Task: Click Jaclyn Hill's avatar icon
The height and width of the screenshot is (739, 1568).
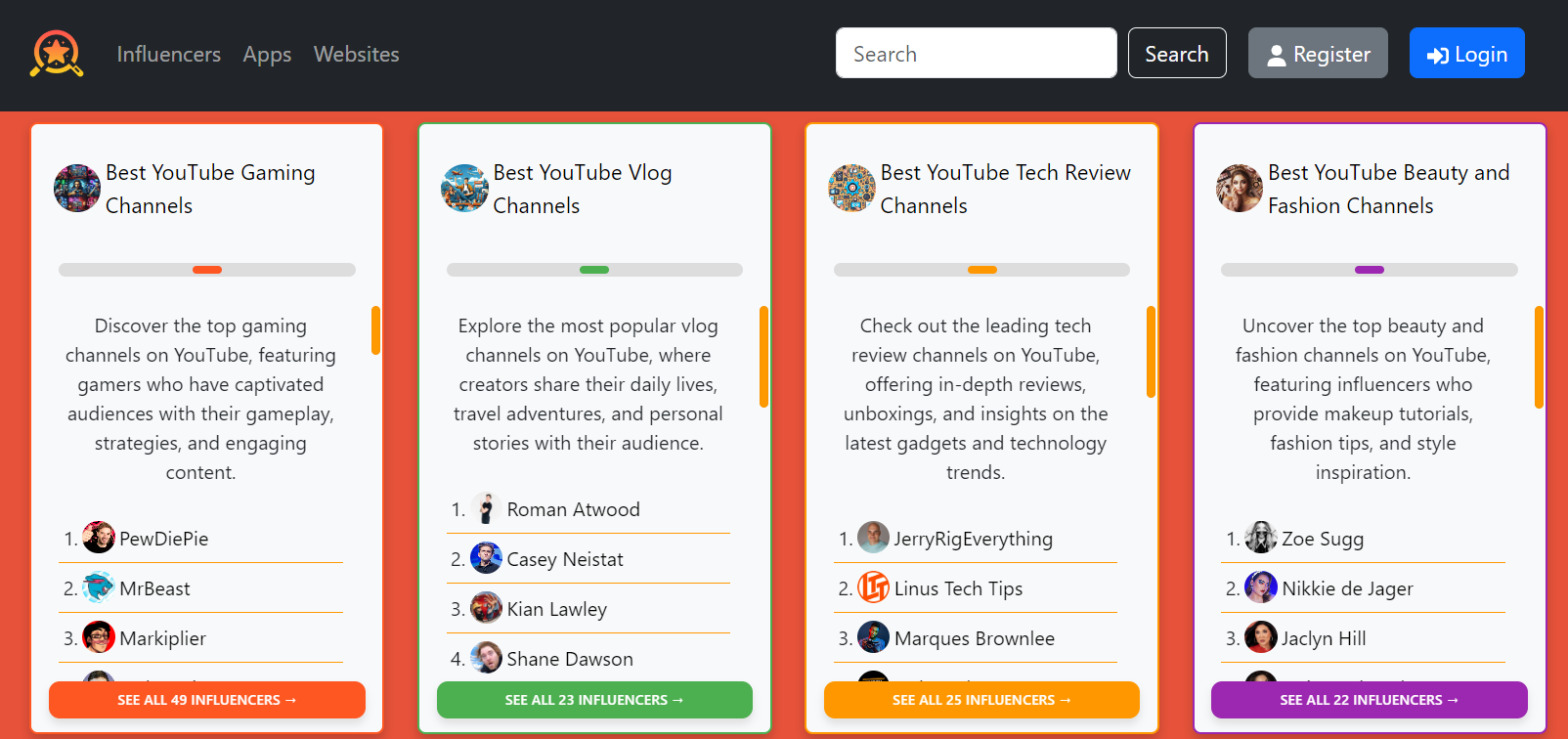Action: (1261, 637)
